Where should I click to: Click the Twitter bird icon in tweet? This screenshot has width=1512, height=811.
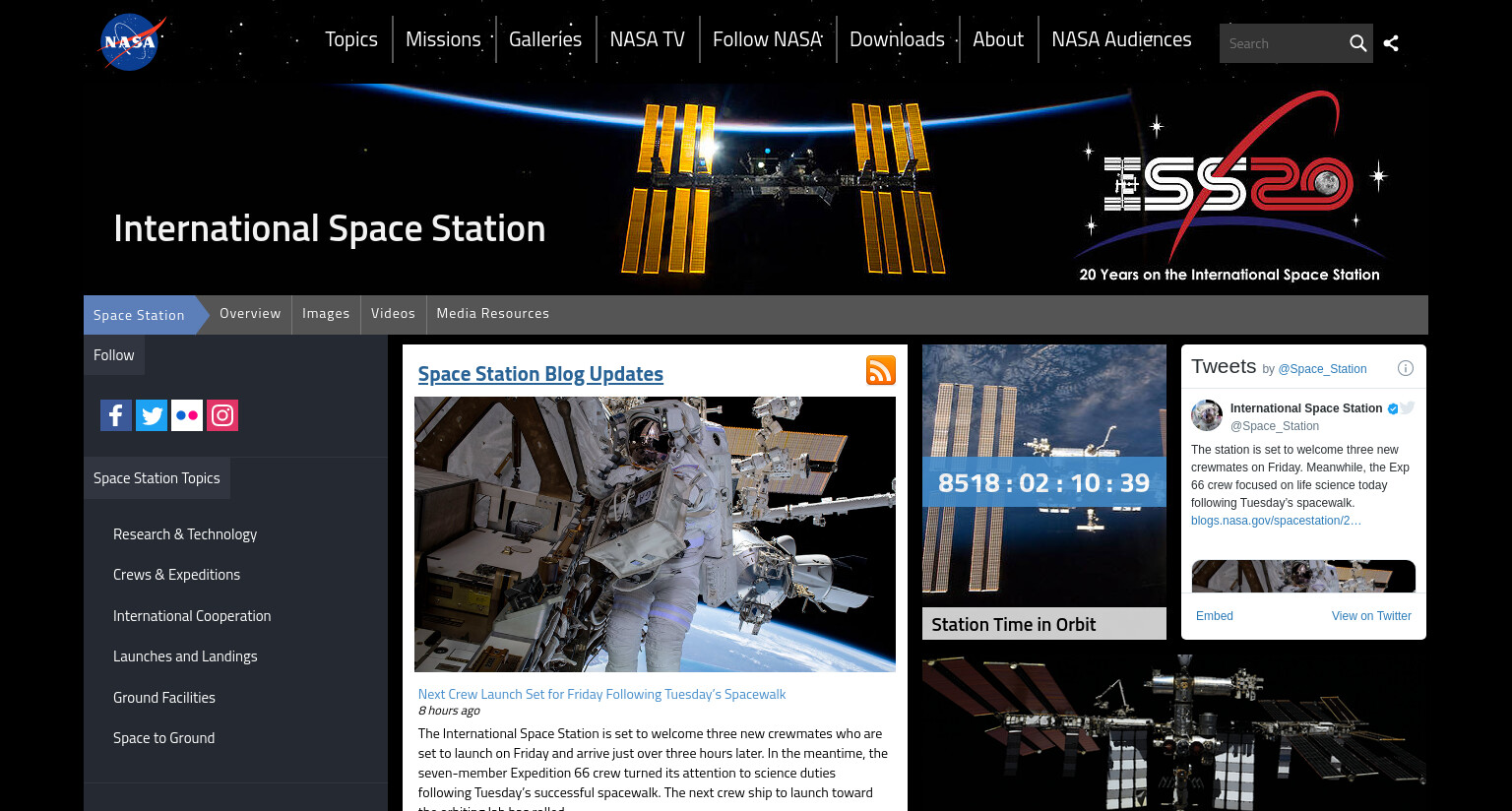pyautogui.click(x=1408, y=407)
